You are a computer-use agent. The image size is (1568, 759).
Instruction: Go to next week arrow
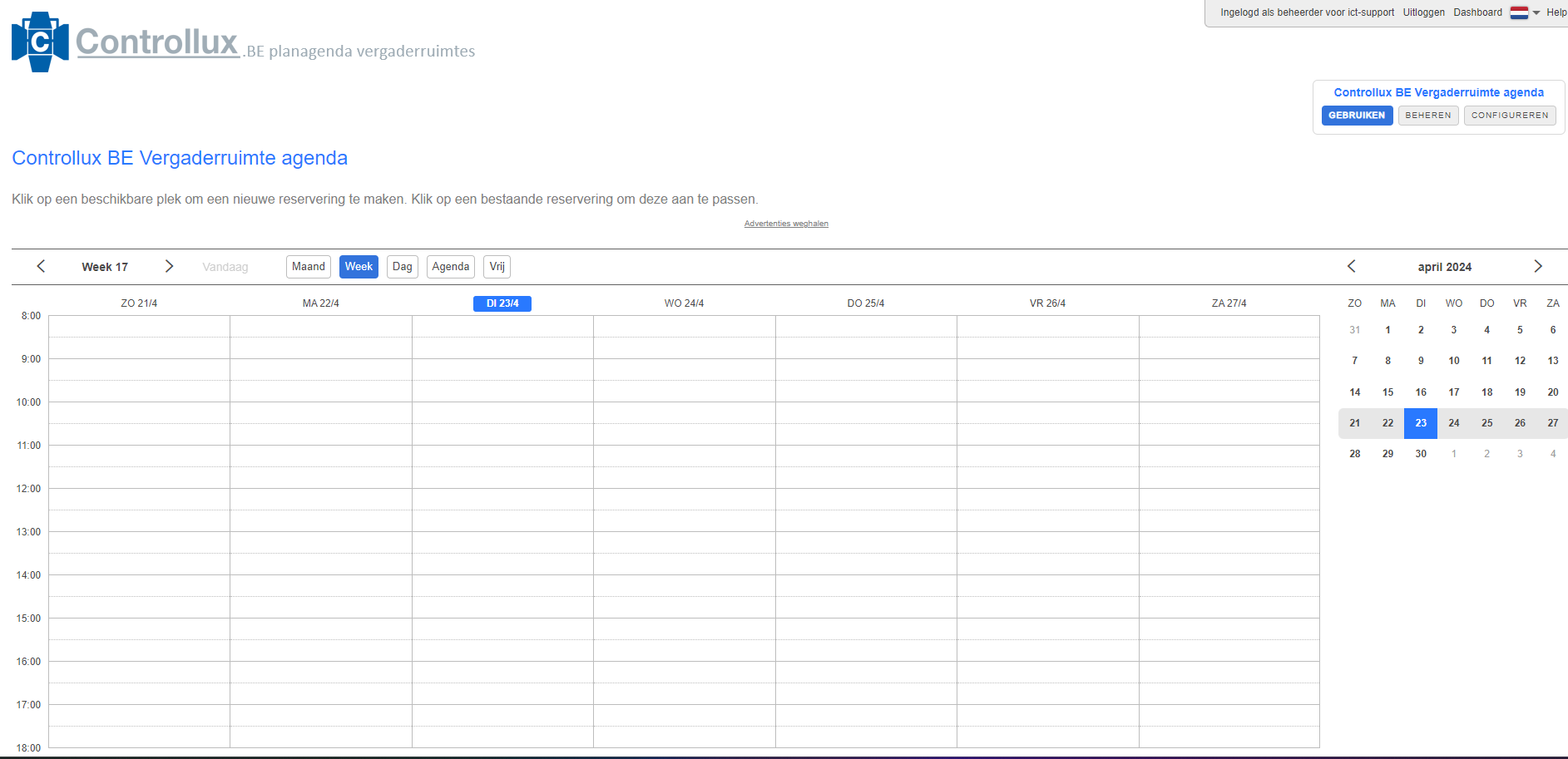169,266
